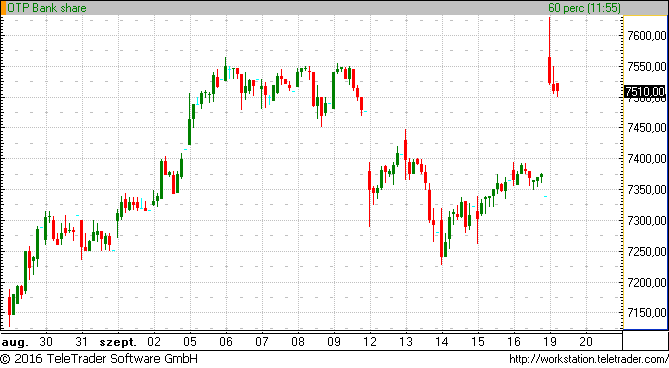
Task: Click the '14' date label on time axis
Action: click(442, 342)
